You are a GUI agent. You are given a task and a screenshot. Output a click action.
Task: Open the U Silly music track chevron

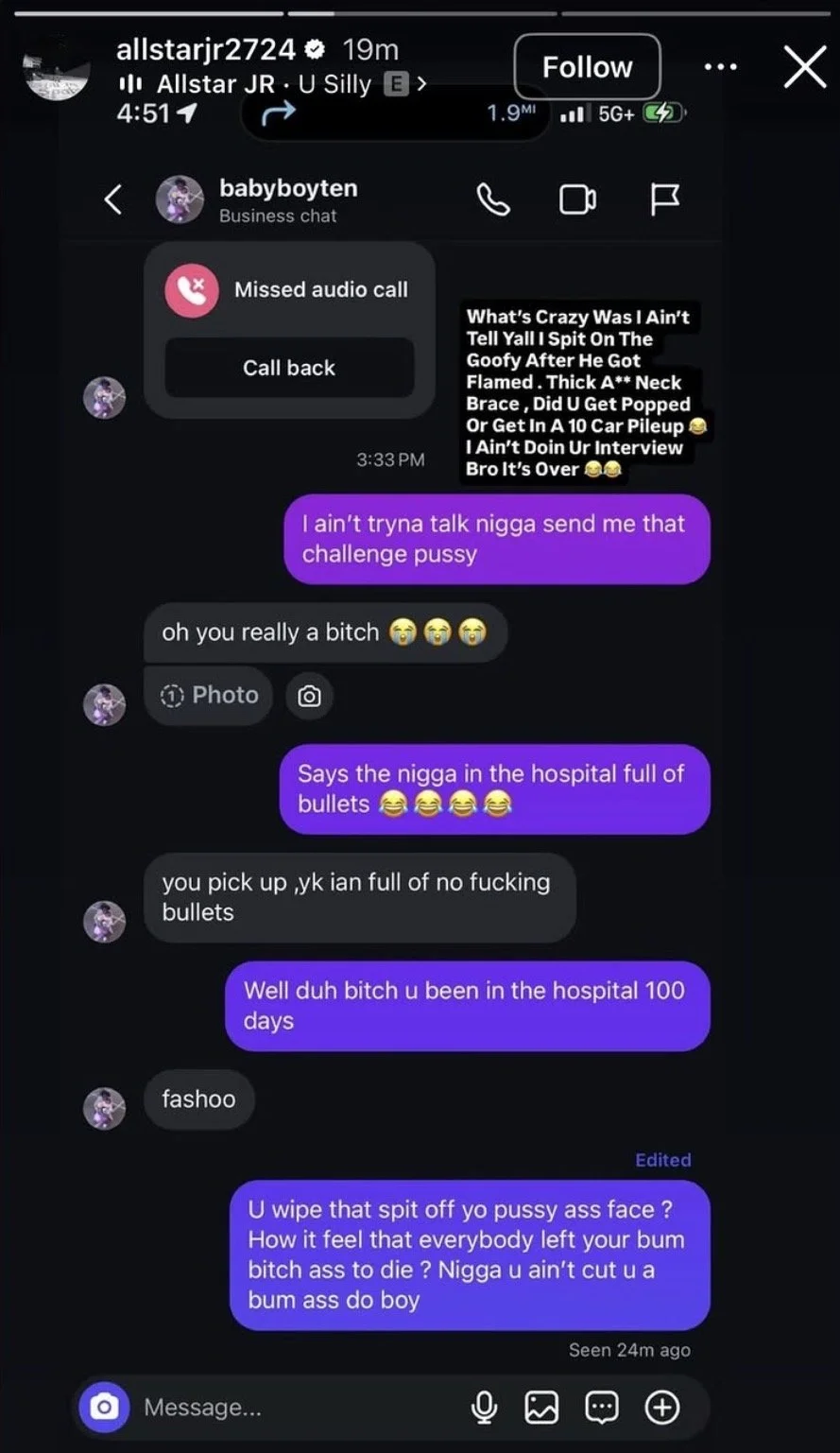pos(421,84)
